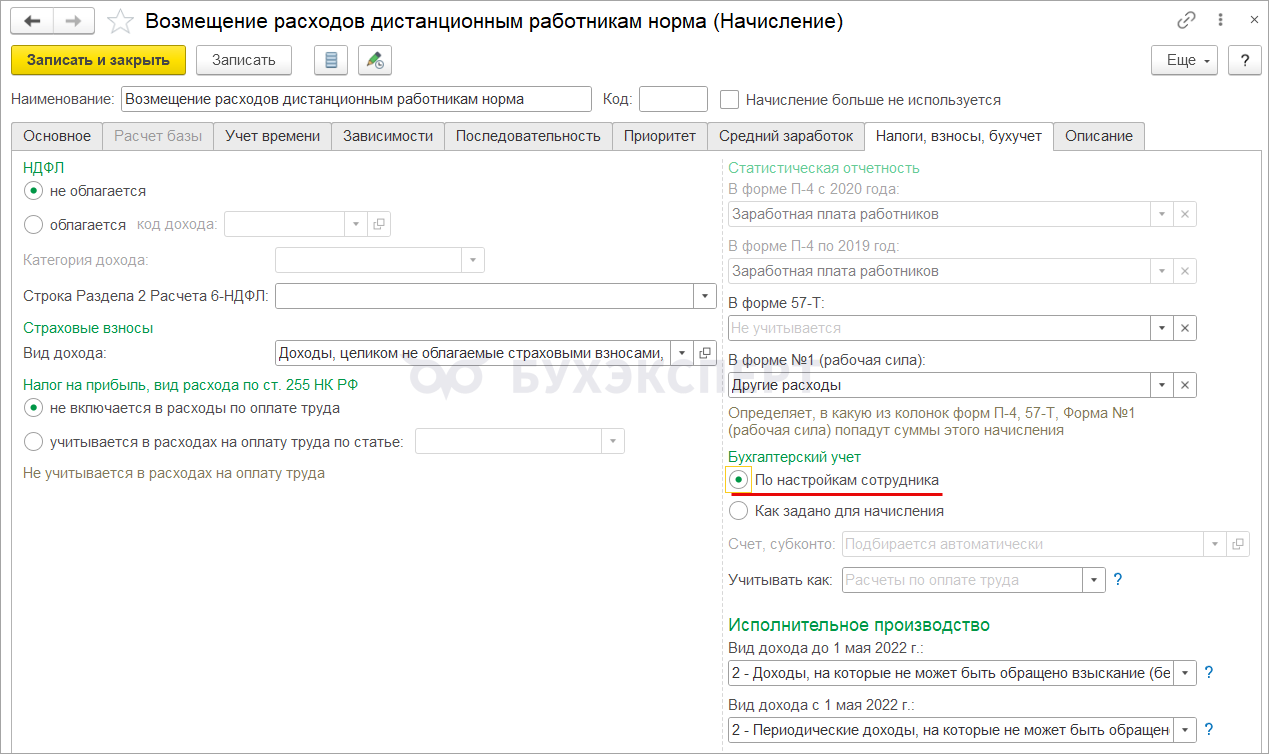Switch to the Учет времени tab
Viewport: 1269px width, 754px height.
[273, 136]
